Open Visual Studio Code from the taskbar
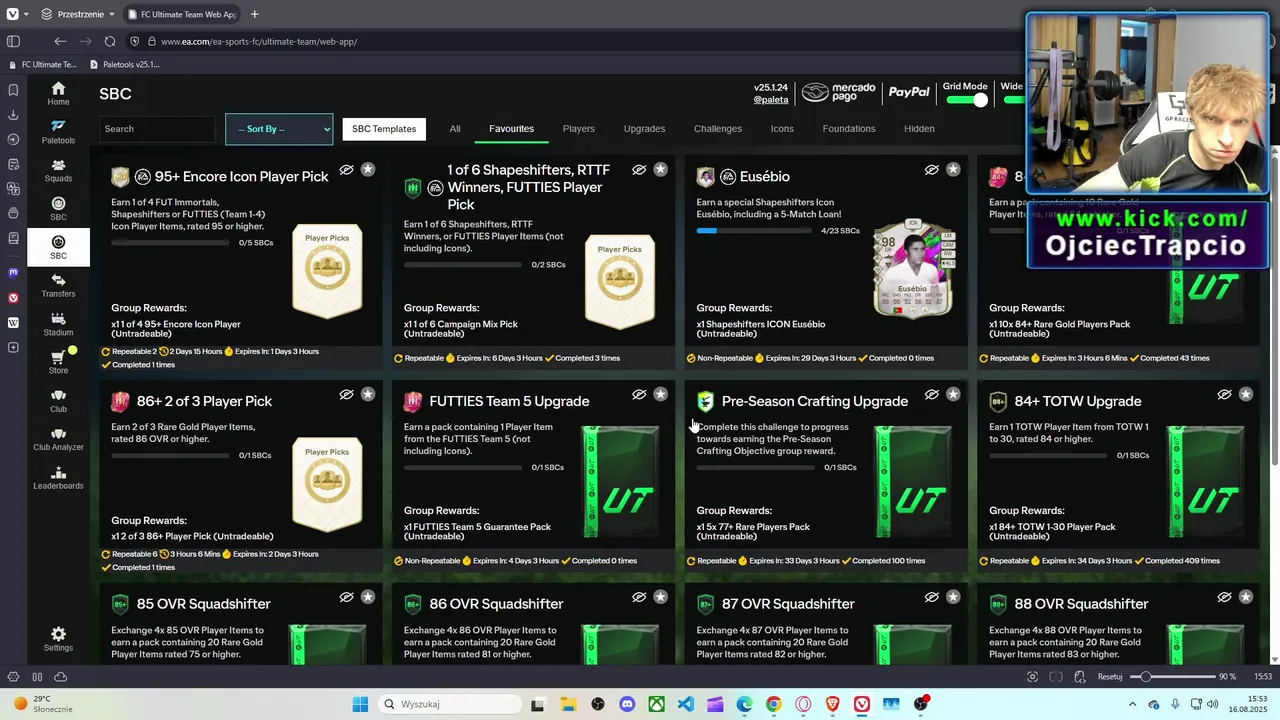This screenshot has height=720, width=1280. (685, 704)
